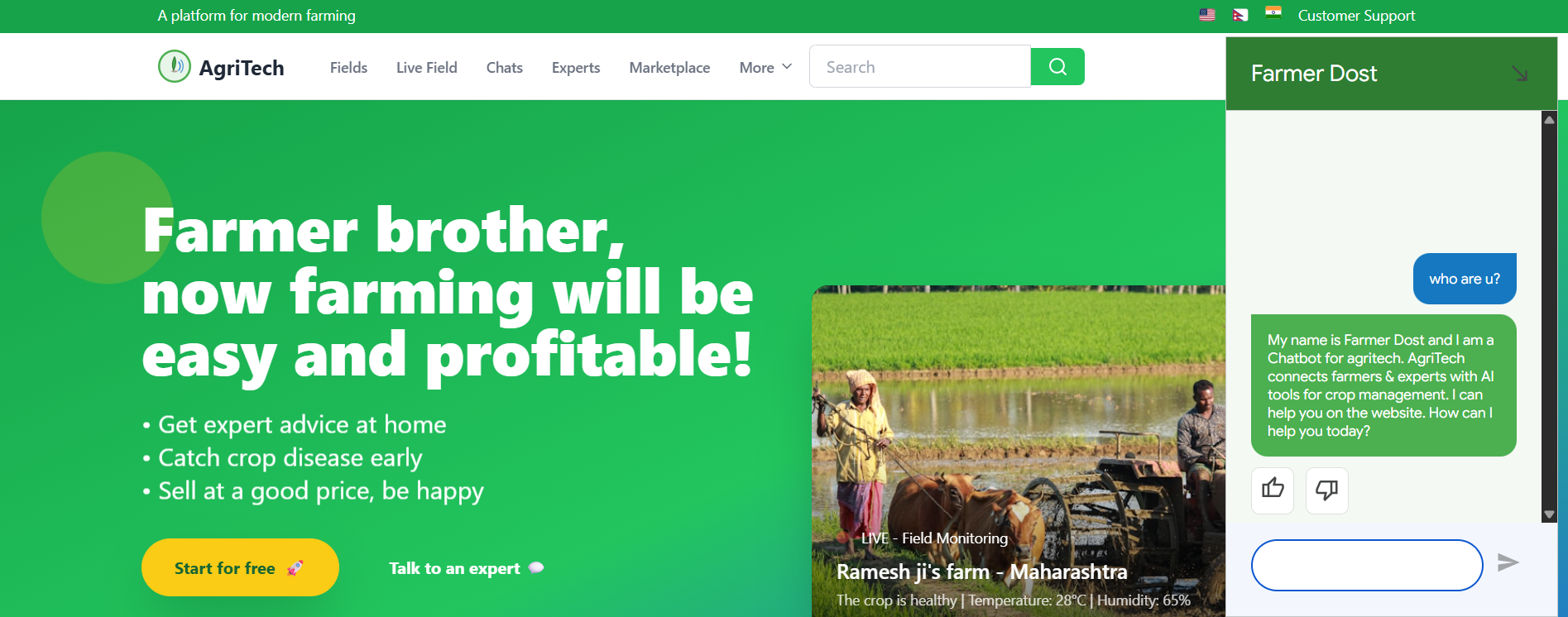Select the US flag language icon
Image resolution: width=1568 pixels, height=617 pixels.
(1207, 15)
